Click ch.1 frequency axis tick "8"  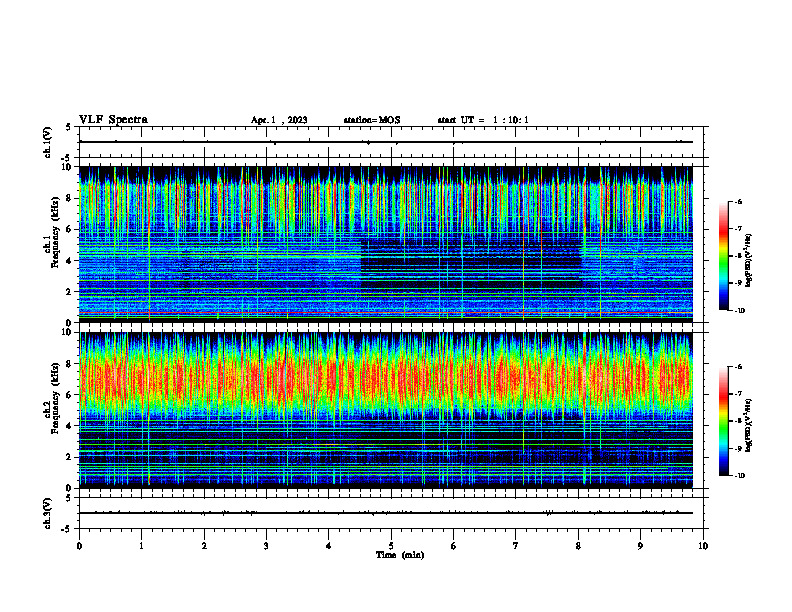(x=69, y=198)
